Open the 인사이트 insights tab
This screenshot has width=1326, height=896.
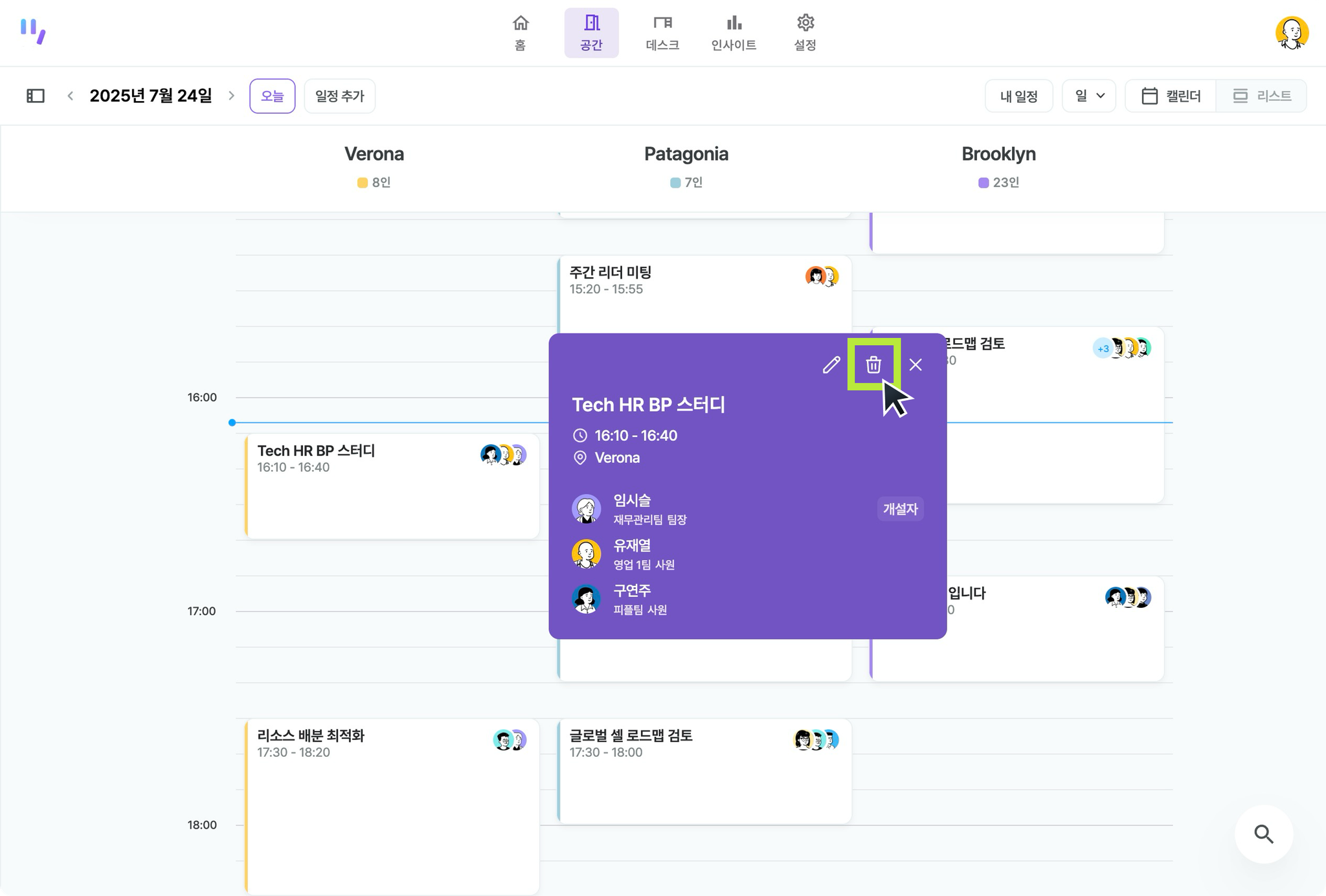pos(734,33)
